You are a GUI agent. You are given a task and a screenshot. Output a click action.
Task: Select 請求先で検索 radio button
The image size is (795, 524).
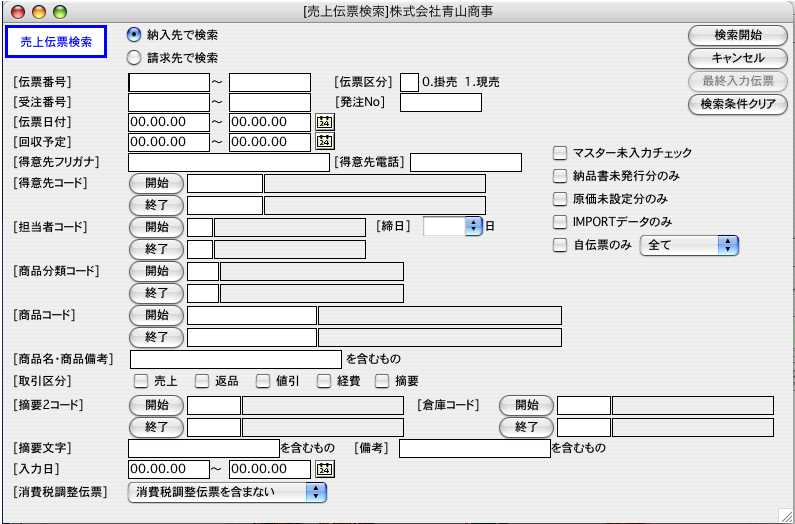pyautogui.click(x=134, y=58)
